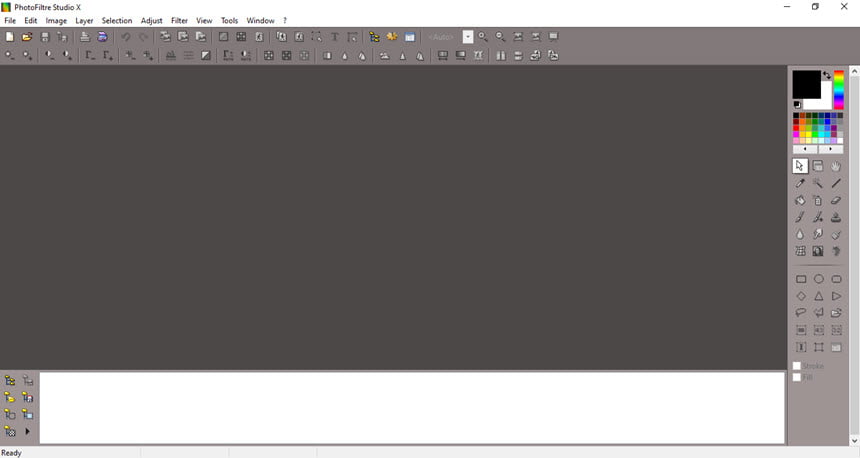Click the Save floppy disk icon
This screenshot has height=458, width=860.
(x=45, y=37)
